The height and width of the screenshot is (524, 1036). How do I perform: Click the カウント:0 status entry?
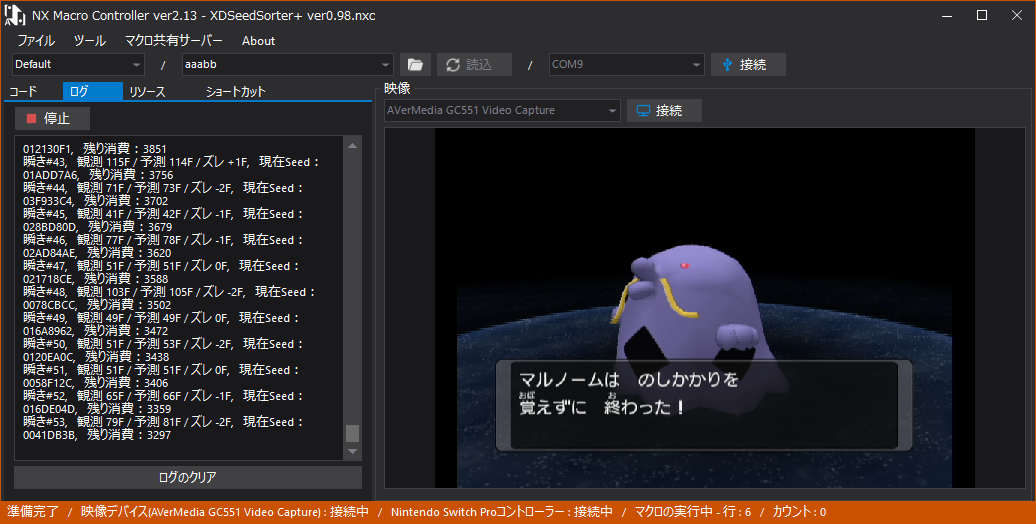point(799,511)
